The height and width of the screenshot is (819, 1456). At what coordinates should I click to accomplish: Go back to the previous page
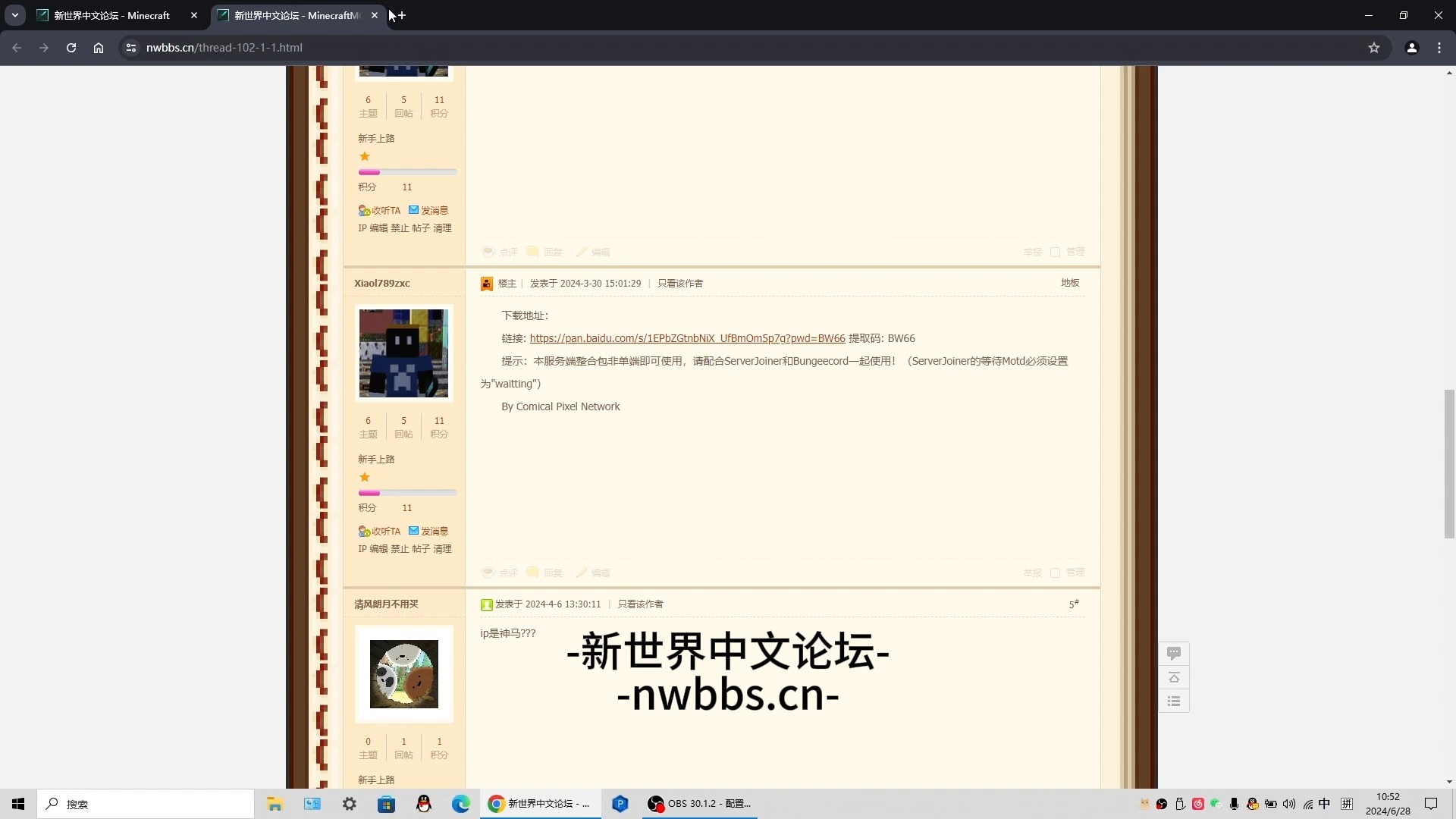(17, 48)
